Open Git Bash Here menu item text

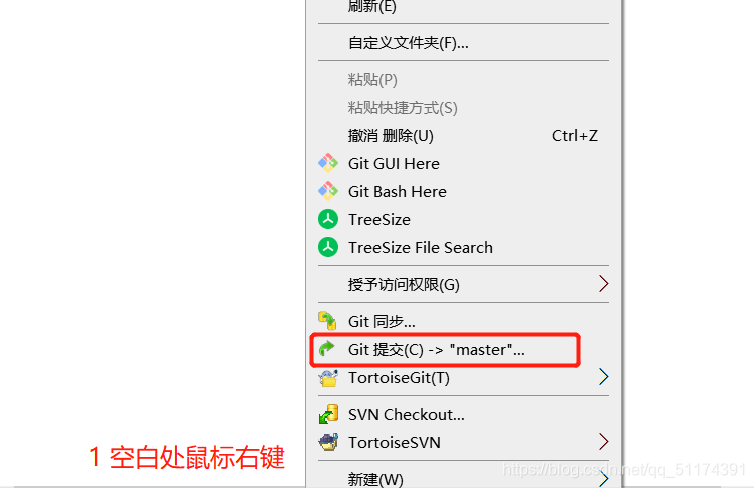click(x=397, y=192)
